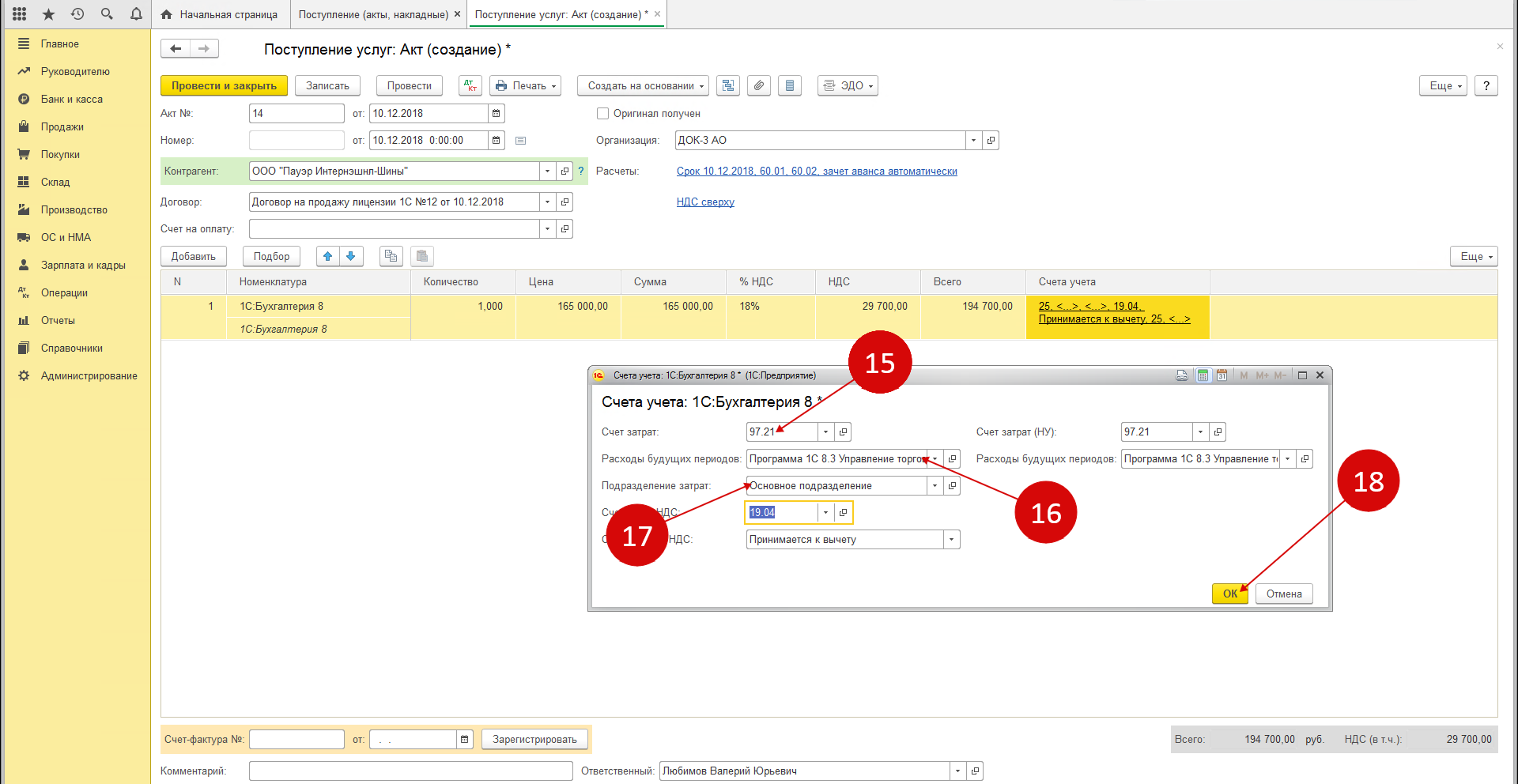Viewport: 1518px width, 784px height.
Task: Expand Договор dropdown list
Action: pos(547,202)
